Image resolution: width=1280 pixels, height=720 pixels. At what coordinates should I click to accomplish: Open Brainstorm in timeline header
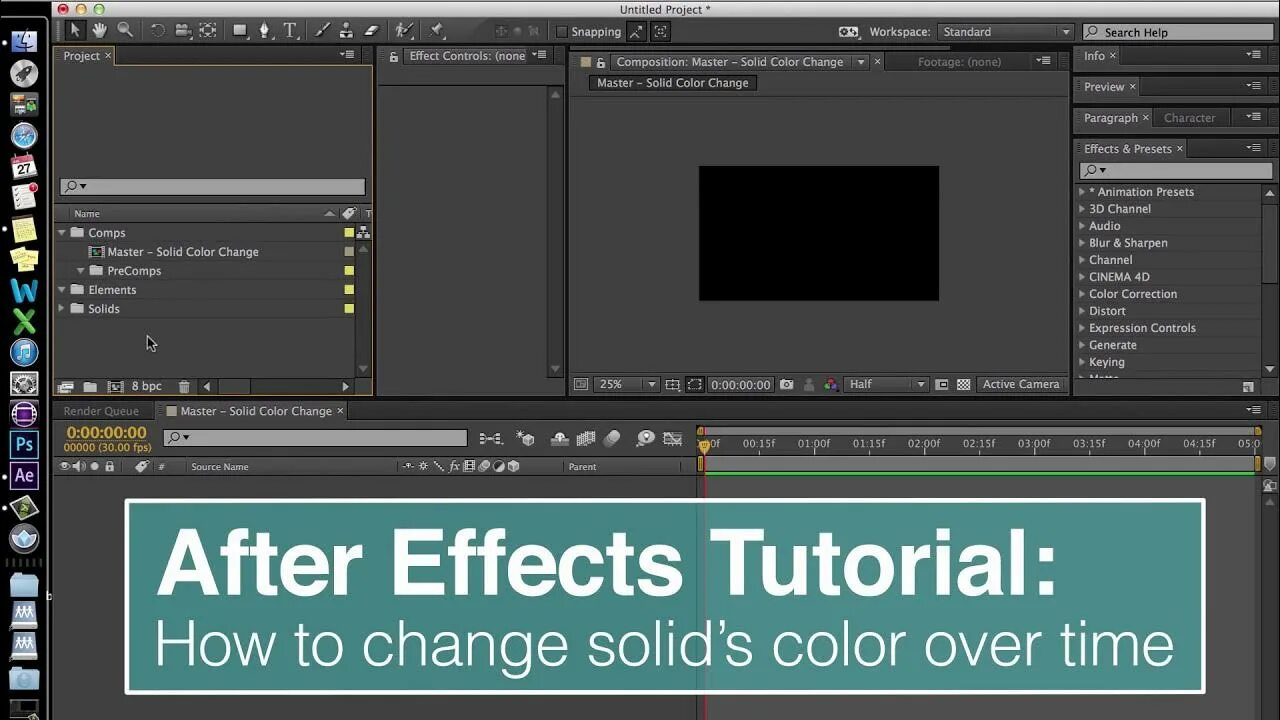click(x=645, y=438)
